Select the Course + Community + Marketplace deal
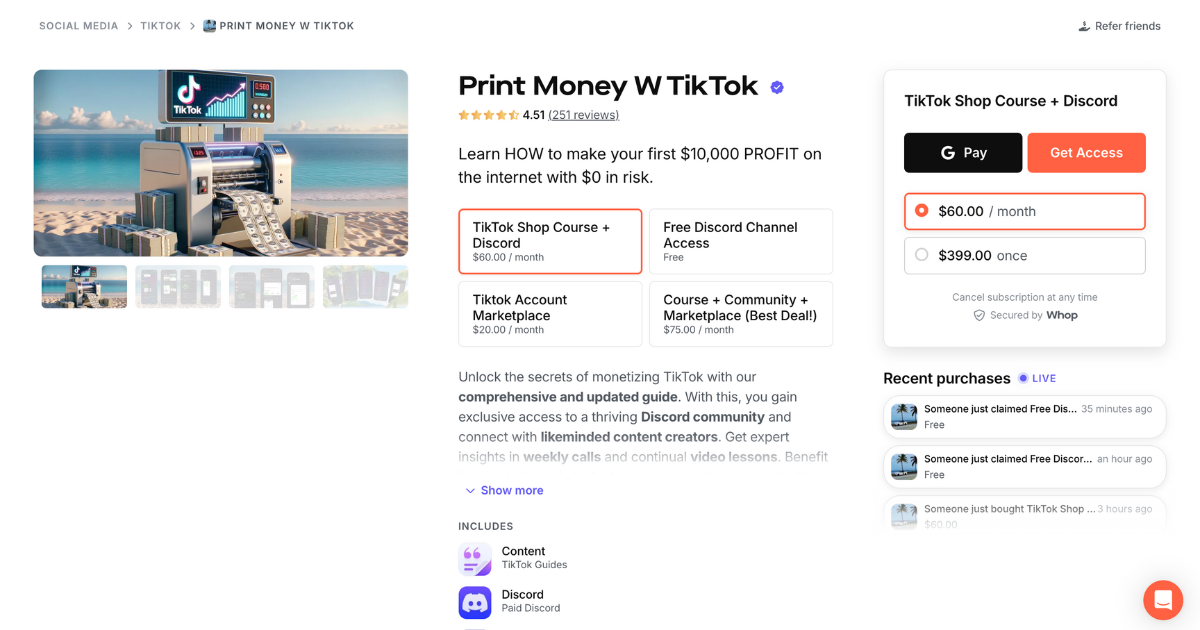 click(x=741, y=313)
